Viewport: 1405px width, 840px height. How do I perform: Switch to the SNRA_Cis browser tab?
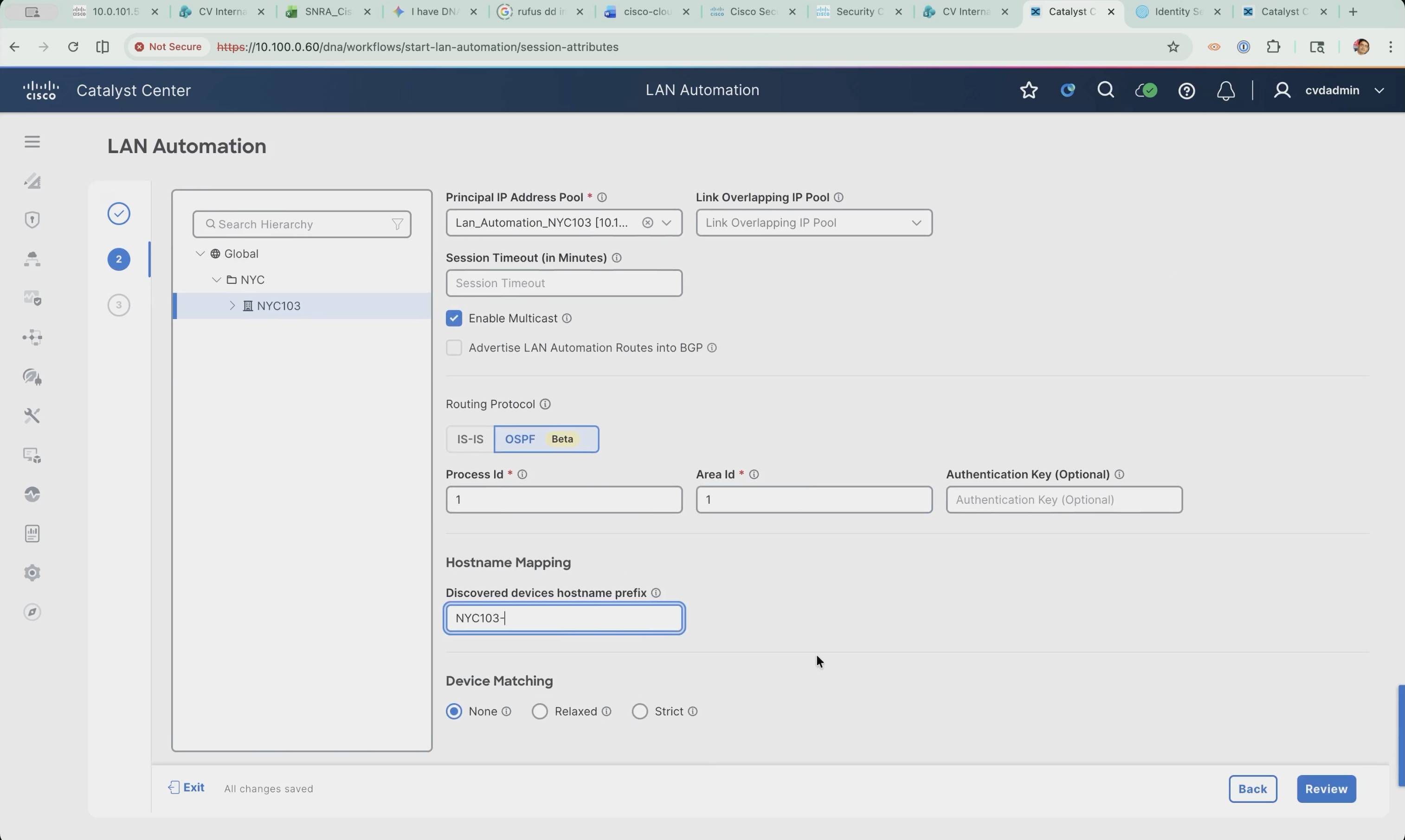[x=329, y=12]
